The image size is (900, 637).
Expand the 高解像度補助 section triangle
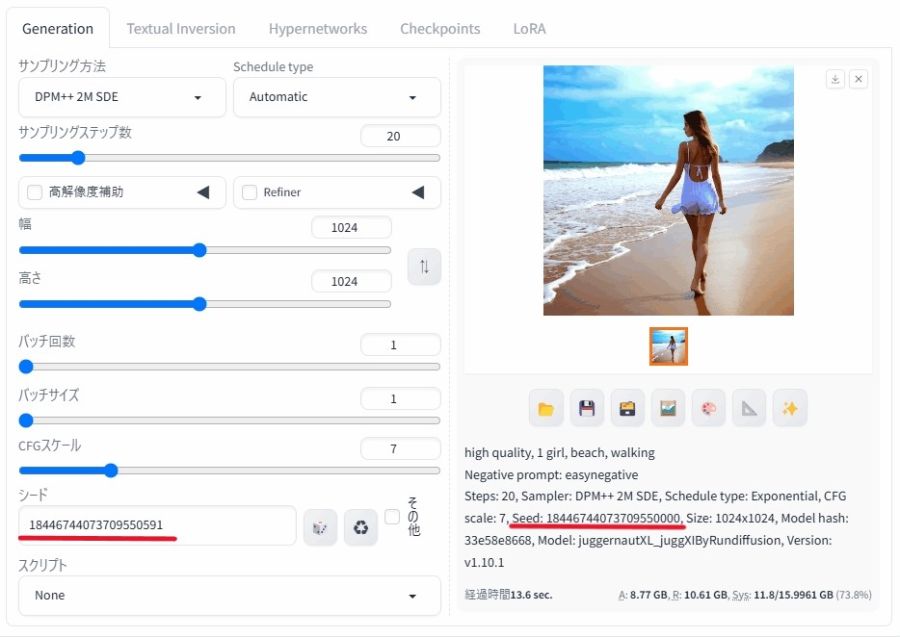(x=203, y=192)
